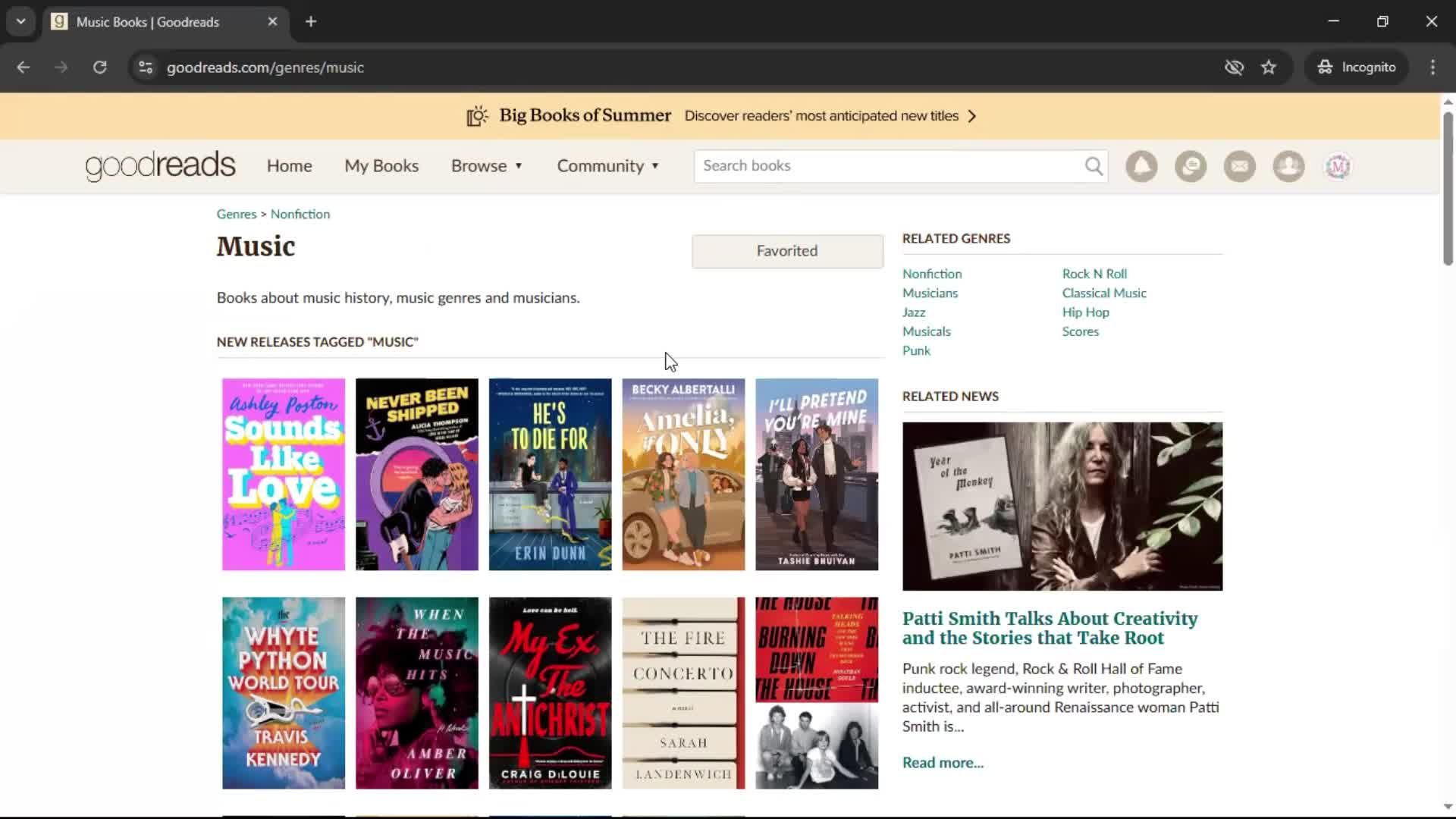Image resolution: width=1456 pixels, height=819 pixels.
Task: Expand the Community dropdown menu
Action: click(608, 166)
